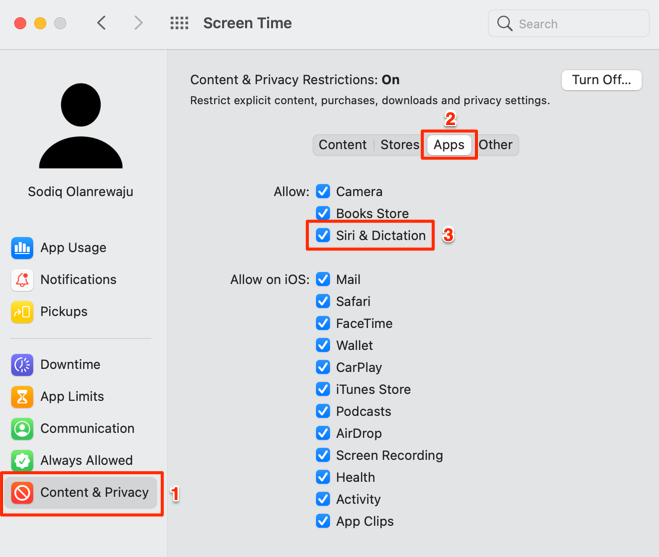Viewport: 659px width, 557px height.
Task: Uncheck Safari under Allow on iOS
Action: (x=323, y=301)
